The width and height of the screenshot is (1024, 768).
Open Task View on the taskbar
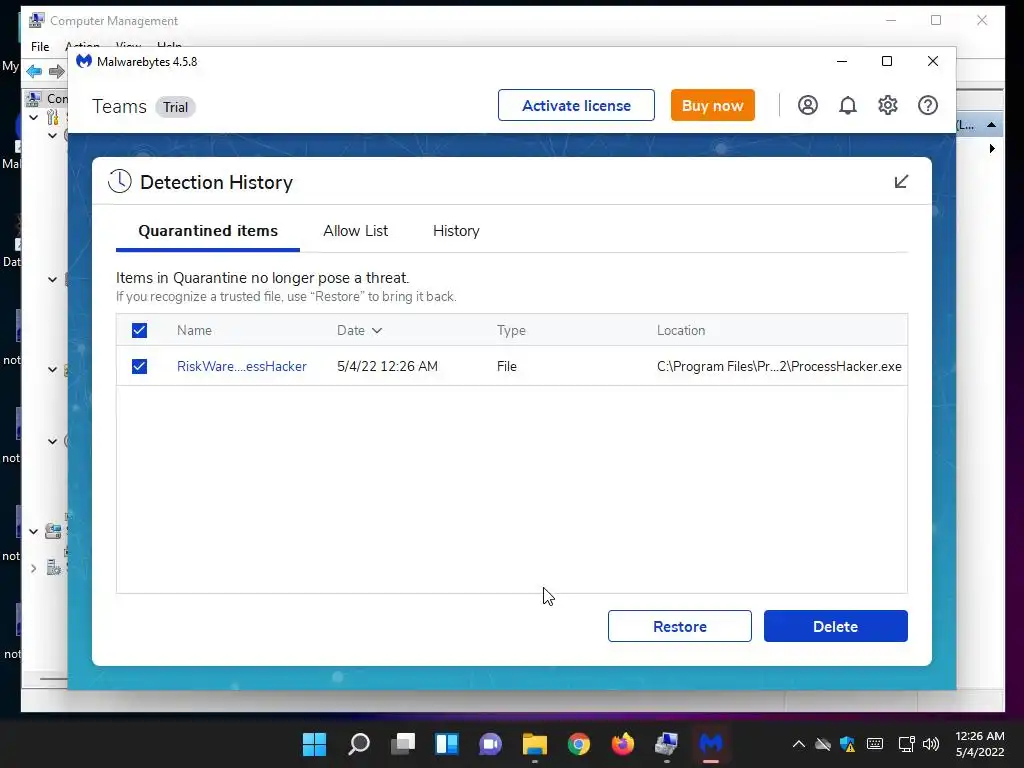(x=402, y=744)
